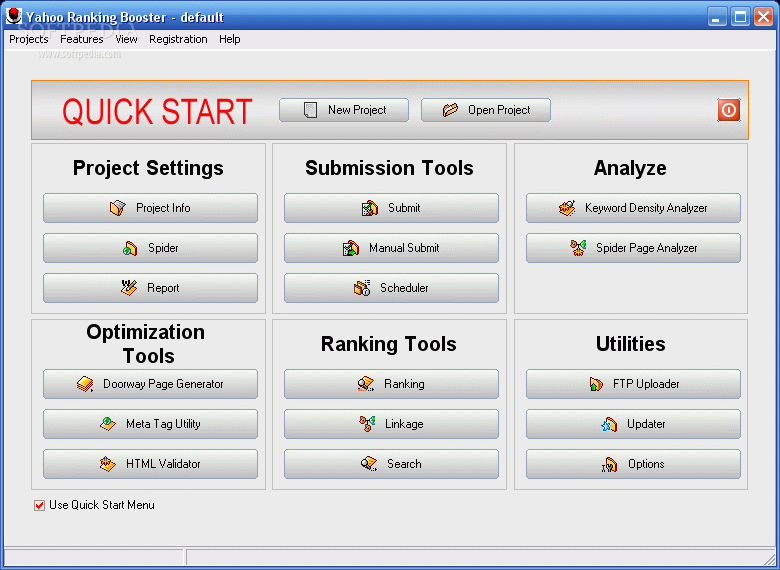Click the Keyword Density Analyzer icon
This screenshot has width=780, height=570.
click(567, 208)
